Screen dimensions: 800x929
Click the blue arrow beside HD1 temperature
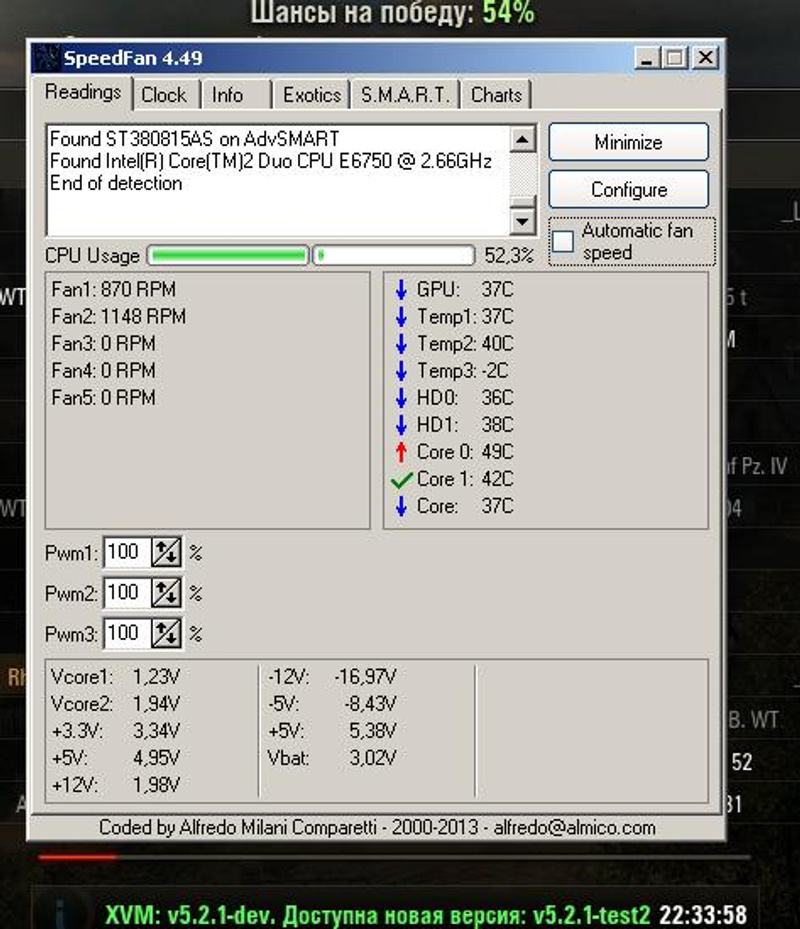401,425
